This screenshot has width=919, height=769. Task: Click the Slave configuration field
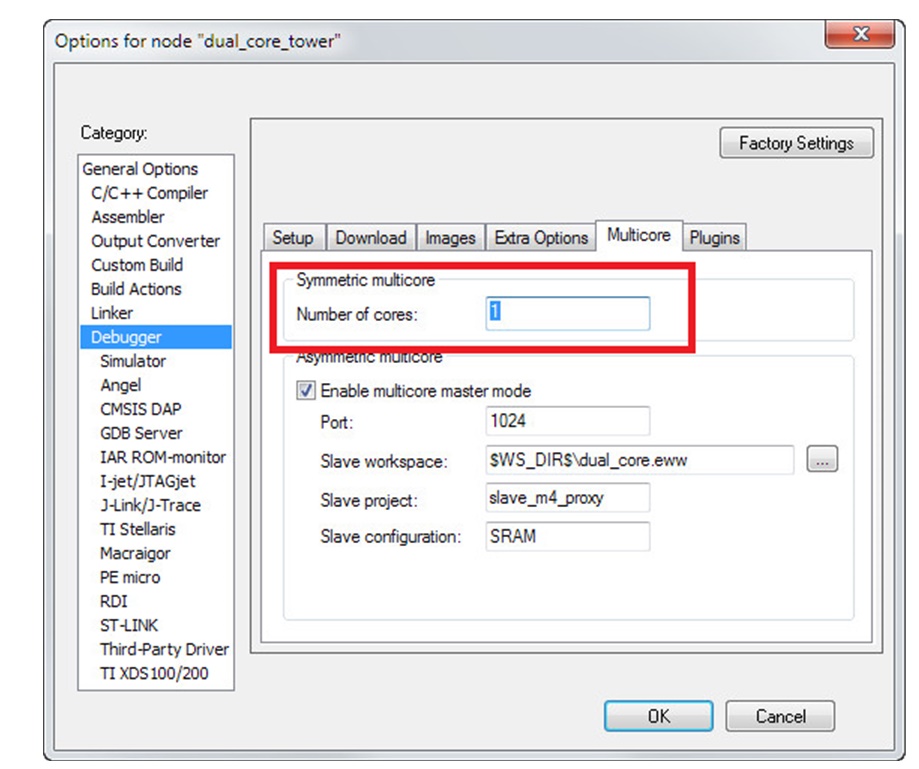coord(568,536)
